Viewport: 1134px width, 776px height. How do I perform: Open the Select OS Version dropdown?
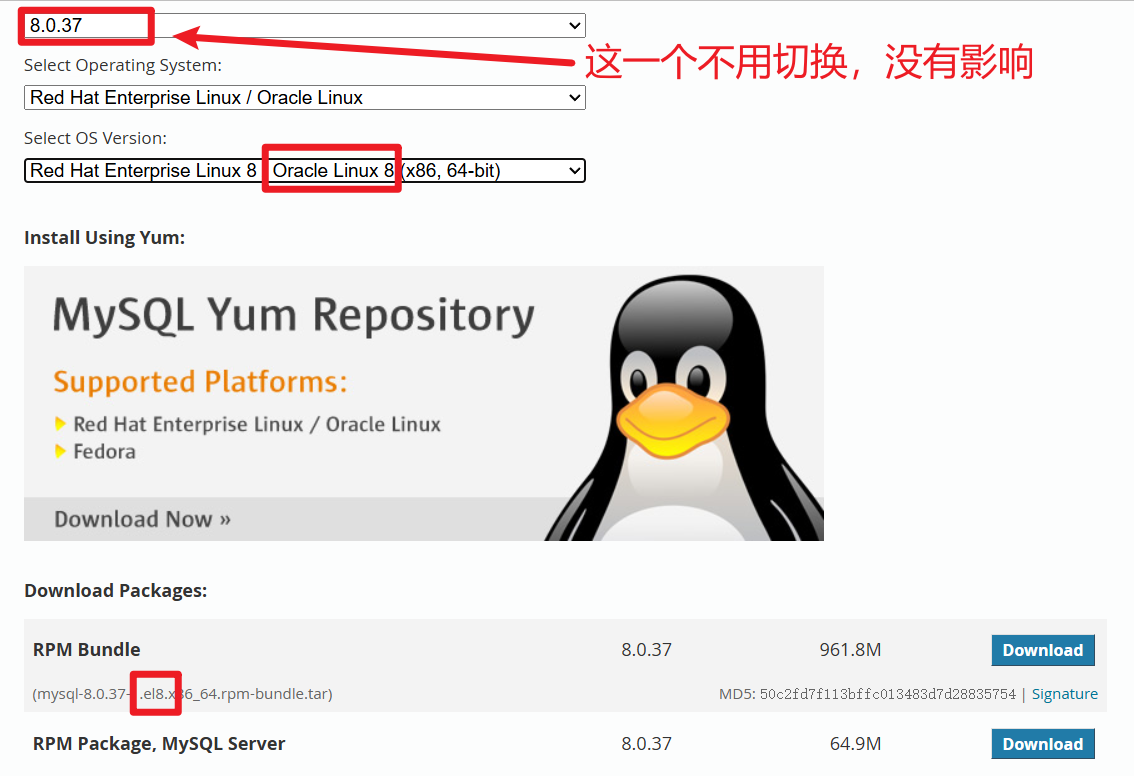(x=304, y=171)
